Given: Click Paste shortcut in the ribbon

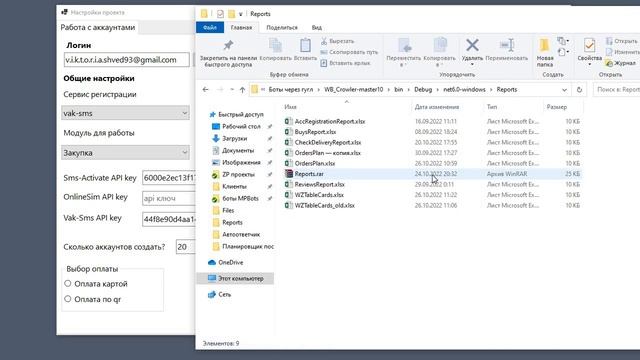Looking at the screenshot, I should 345,63.
